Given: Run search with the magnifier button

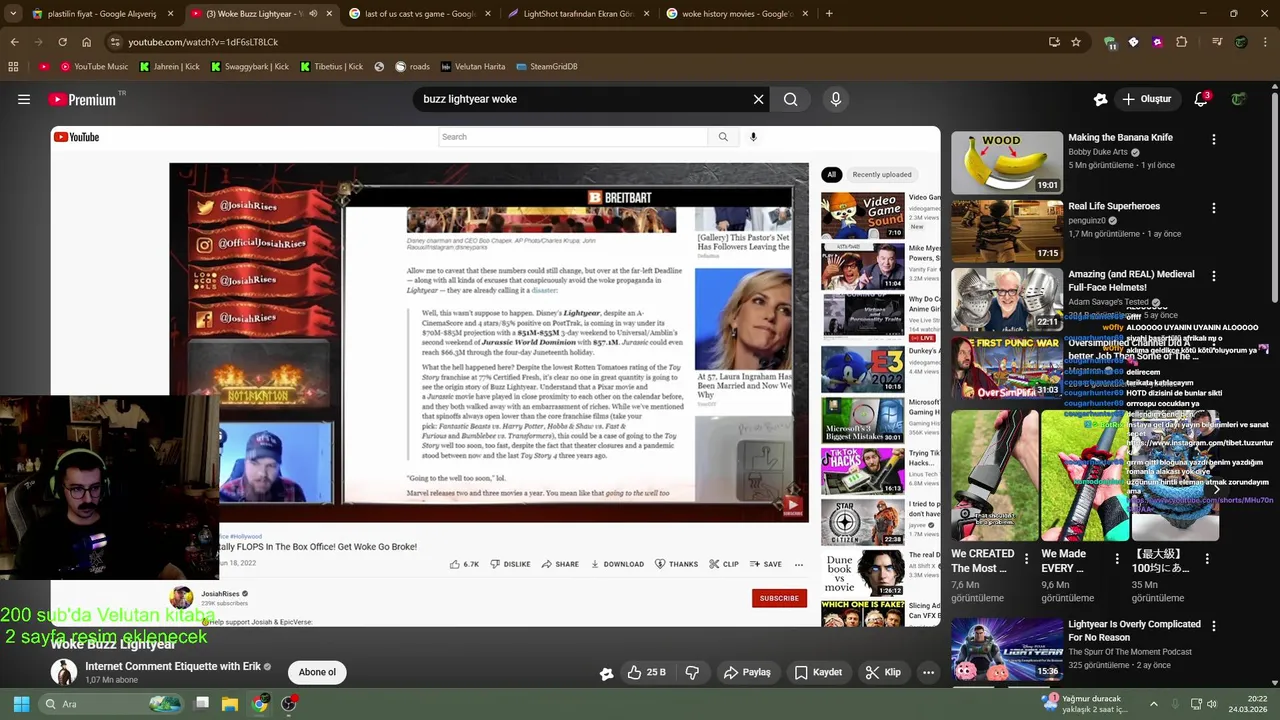Looking at the screenshot, I should click(791, 99).
